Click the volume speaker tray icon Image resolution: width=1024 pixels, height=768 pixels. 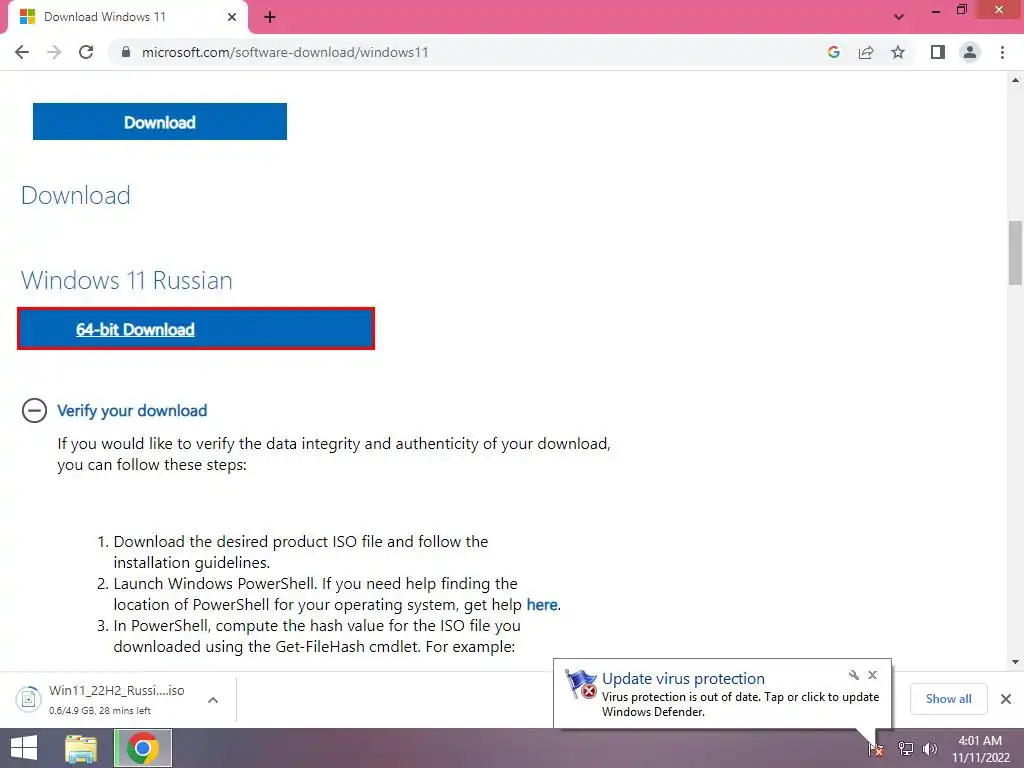click(x=930, y=749)
